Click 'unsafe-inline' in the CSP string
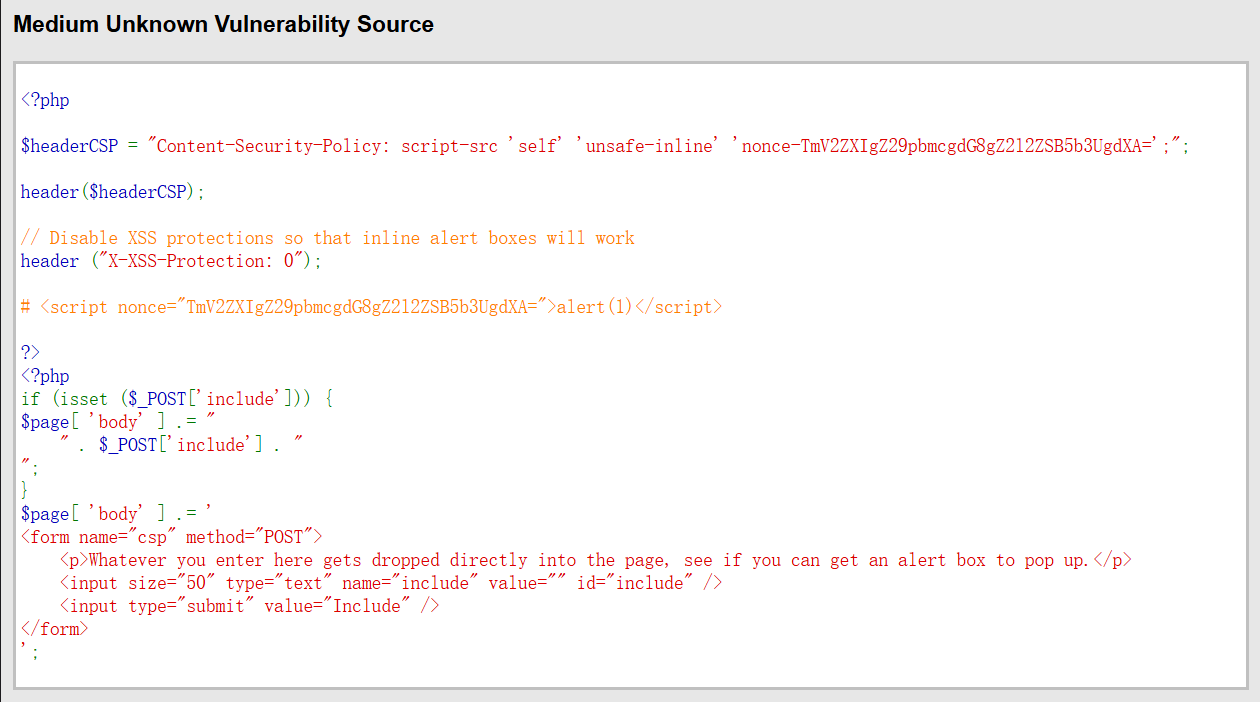Image resolution: width=1260 pixels, height=702 pixels. 651,146
